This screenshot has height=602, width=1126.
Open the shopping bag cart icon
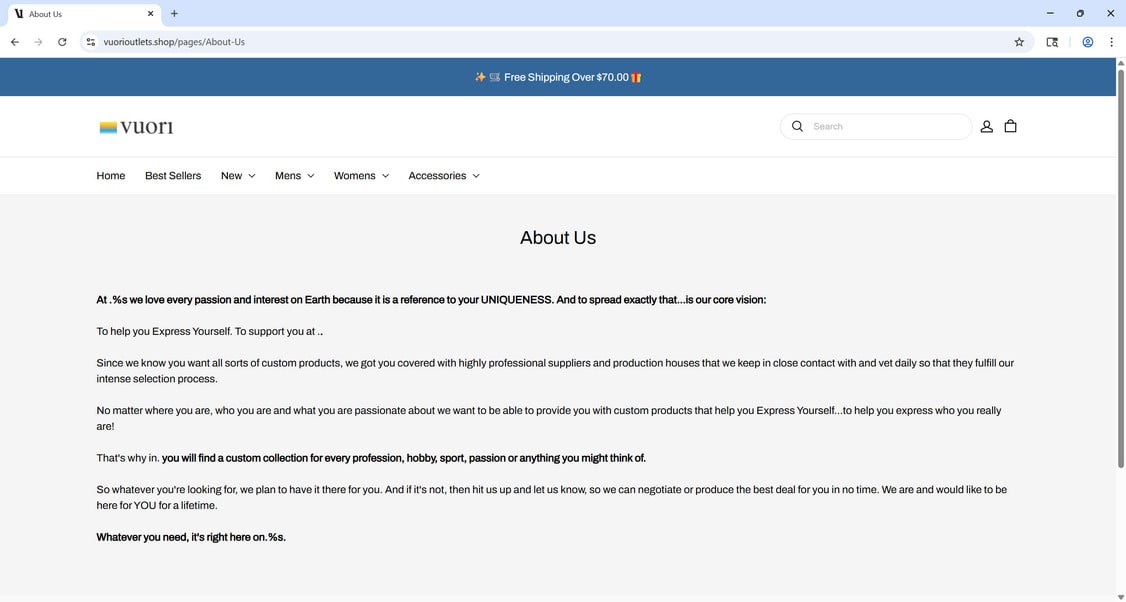[x=1010, y=126]
